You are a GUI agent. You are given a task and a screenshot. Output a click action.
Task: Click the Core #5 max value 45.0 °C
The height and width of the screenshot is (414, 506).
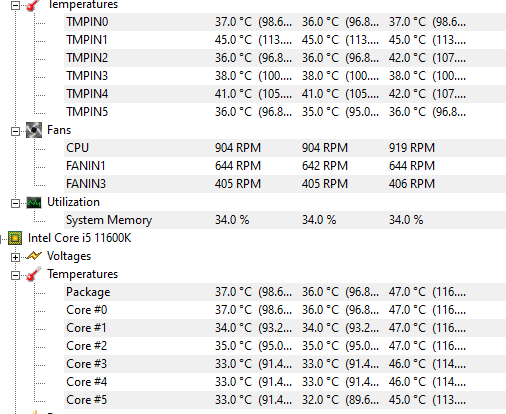pyautogui.click(x=407, y=400)
